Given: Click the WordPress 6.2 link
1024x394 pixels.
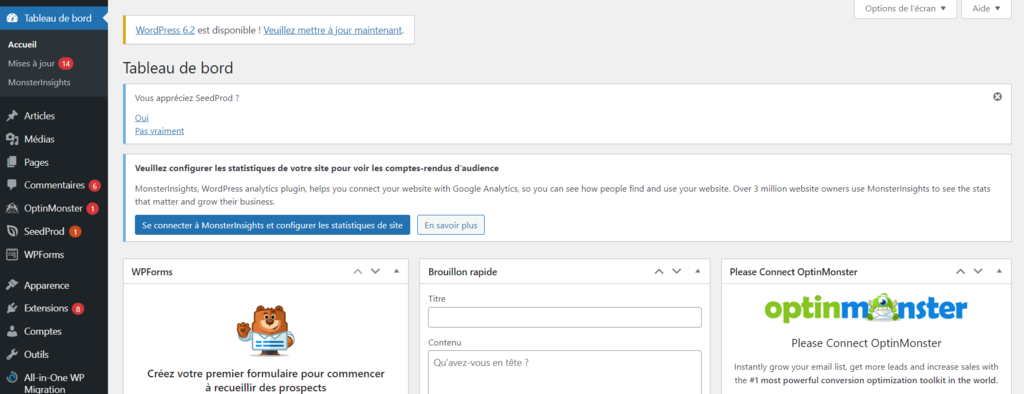Looking at the screenshot, I should click(165, 30).
